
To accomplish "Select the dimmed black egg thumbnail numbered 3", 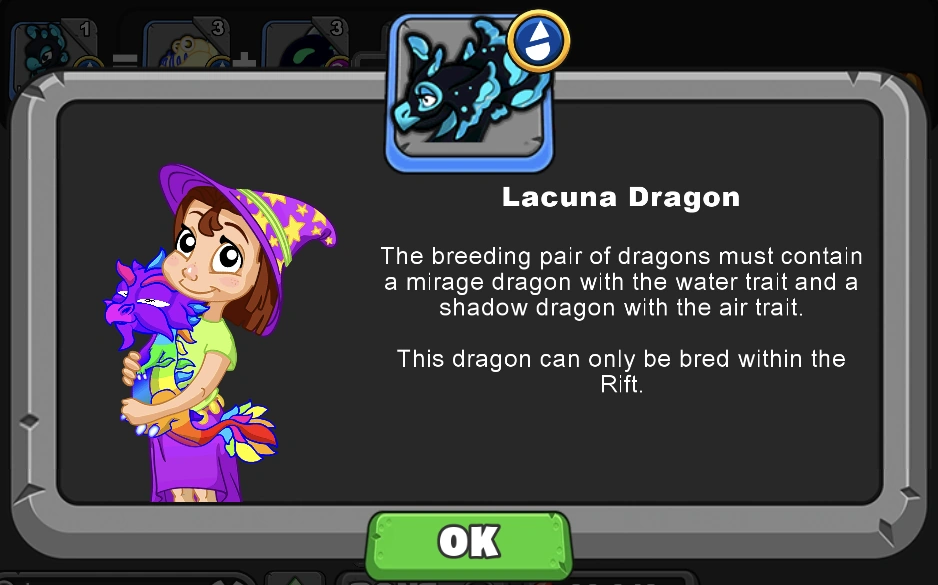I will click(x=305, y=48).
